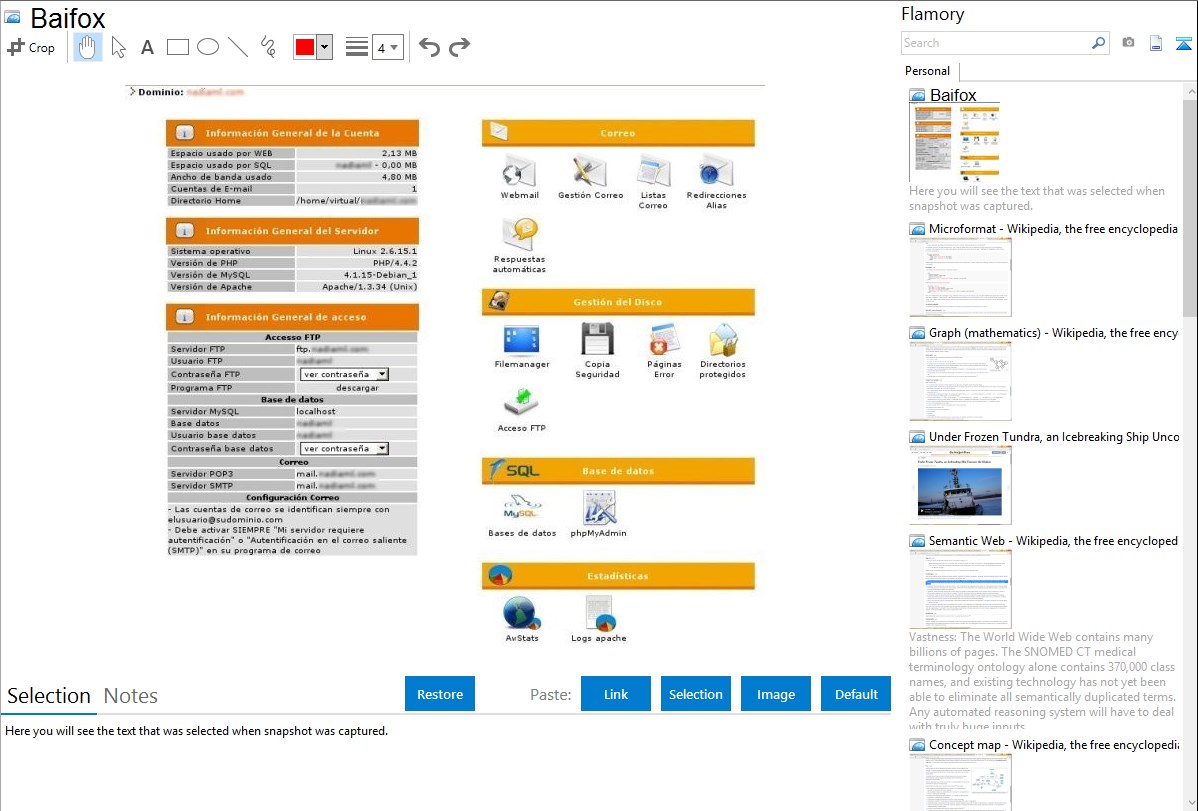The width and height of the screenshot is (1198, 811).
Task: Open the Contraseña base datos dropdown
Action: (x=345, y=449)
